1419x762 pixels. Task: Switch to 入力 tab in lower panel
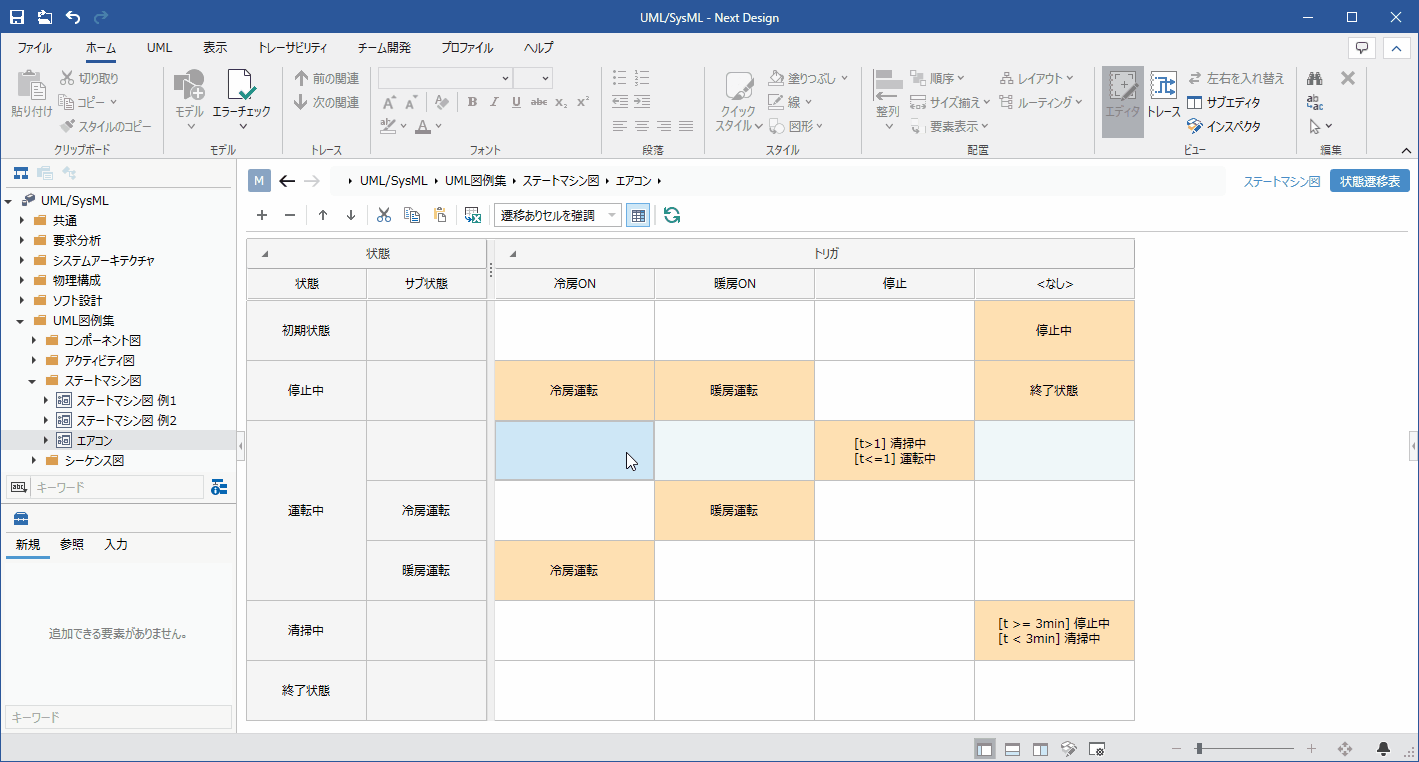116,545
